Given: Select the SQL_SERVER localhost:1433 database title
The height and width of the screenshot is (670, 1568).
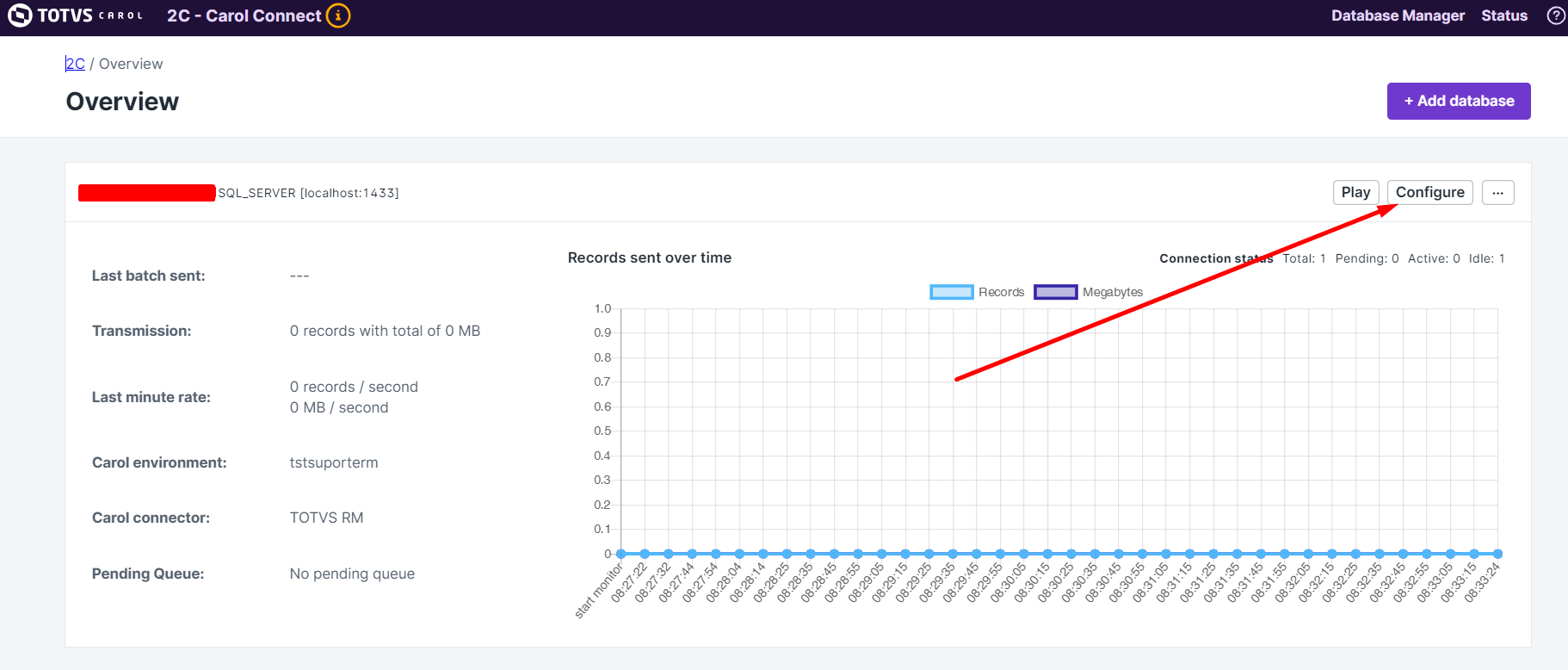Looking at the screenshot, I should point(308,193).
